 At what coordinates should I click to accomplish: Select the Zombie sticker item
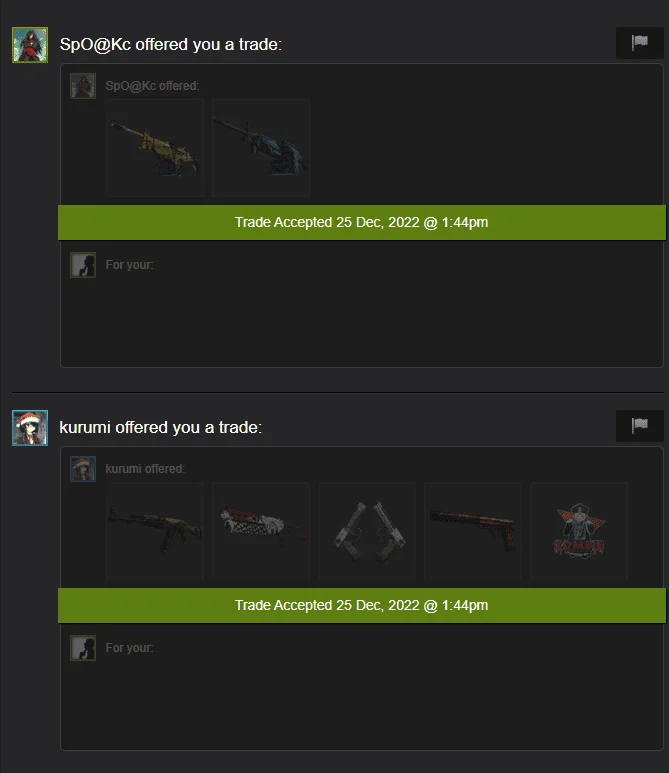(x=579, y=531)
